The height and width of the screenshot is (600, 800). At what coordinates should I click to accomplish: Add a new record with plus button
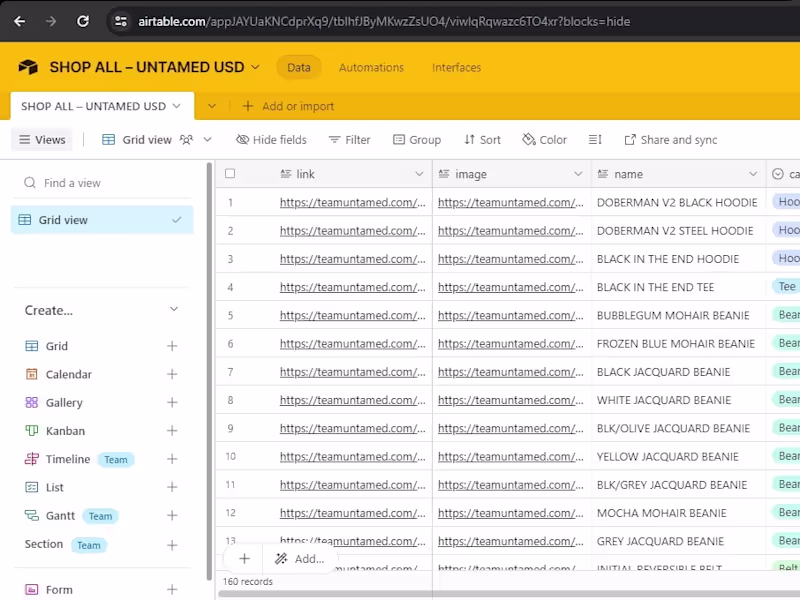pyautogui.click(x=244, y=559)
